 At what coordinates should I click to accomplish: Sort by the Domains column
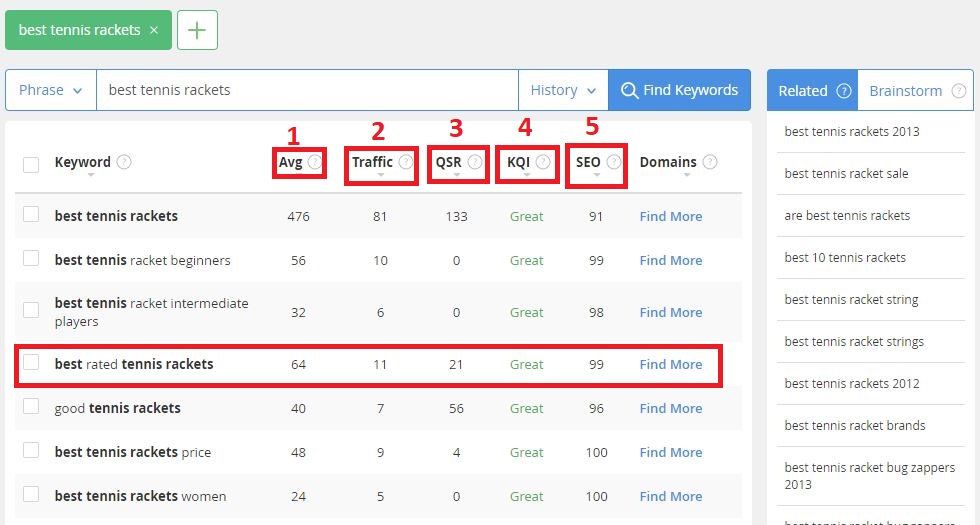coord(668,162)
